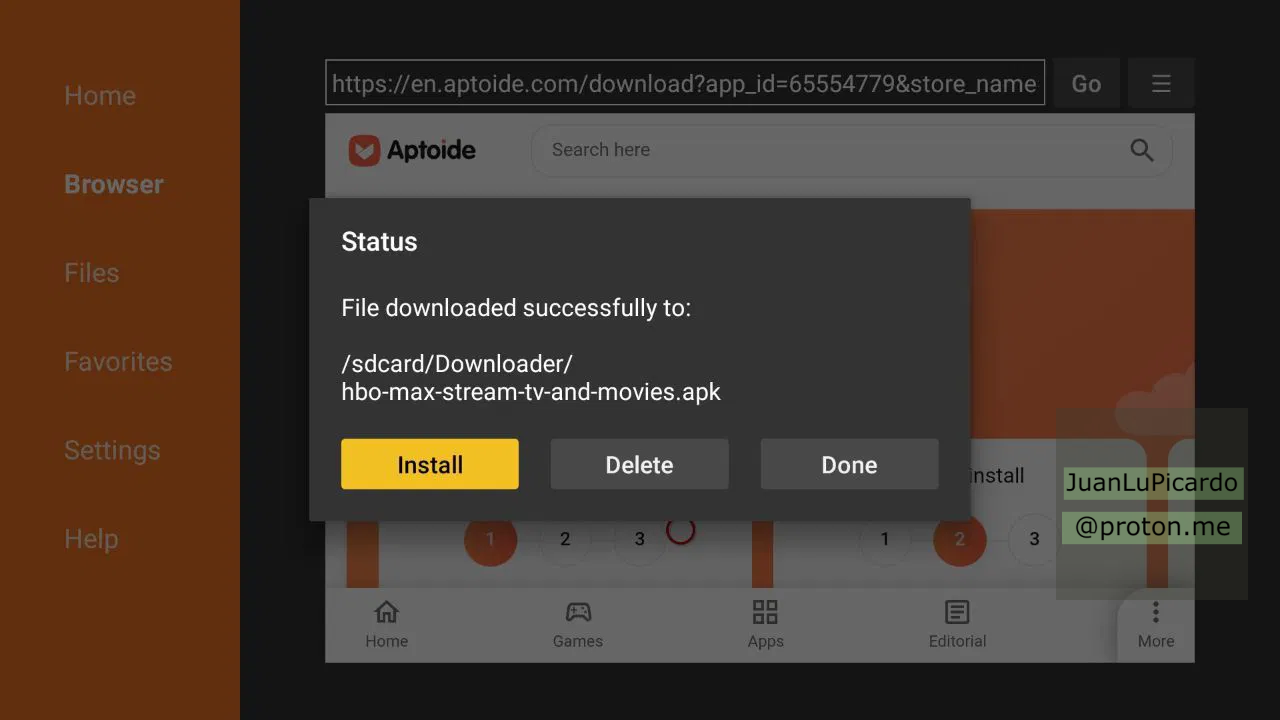
Task: Open the hamburger menu beside Go
Action: tap(1160, 84)
